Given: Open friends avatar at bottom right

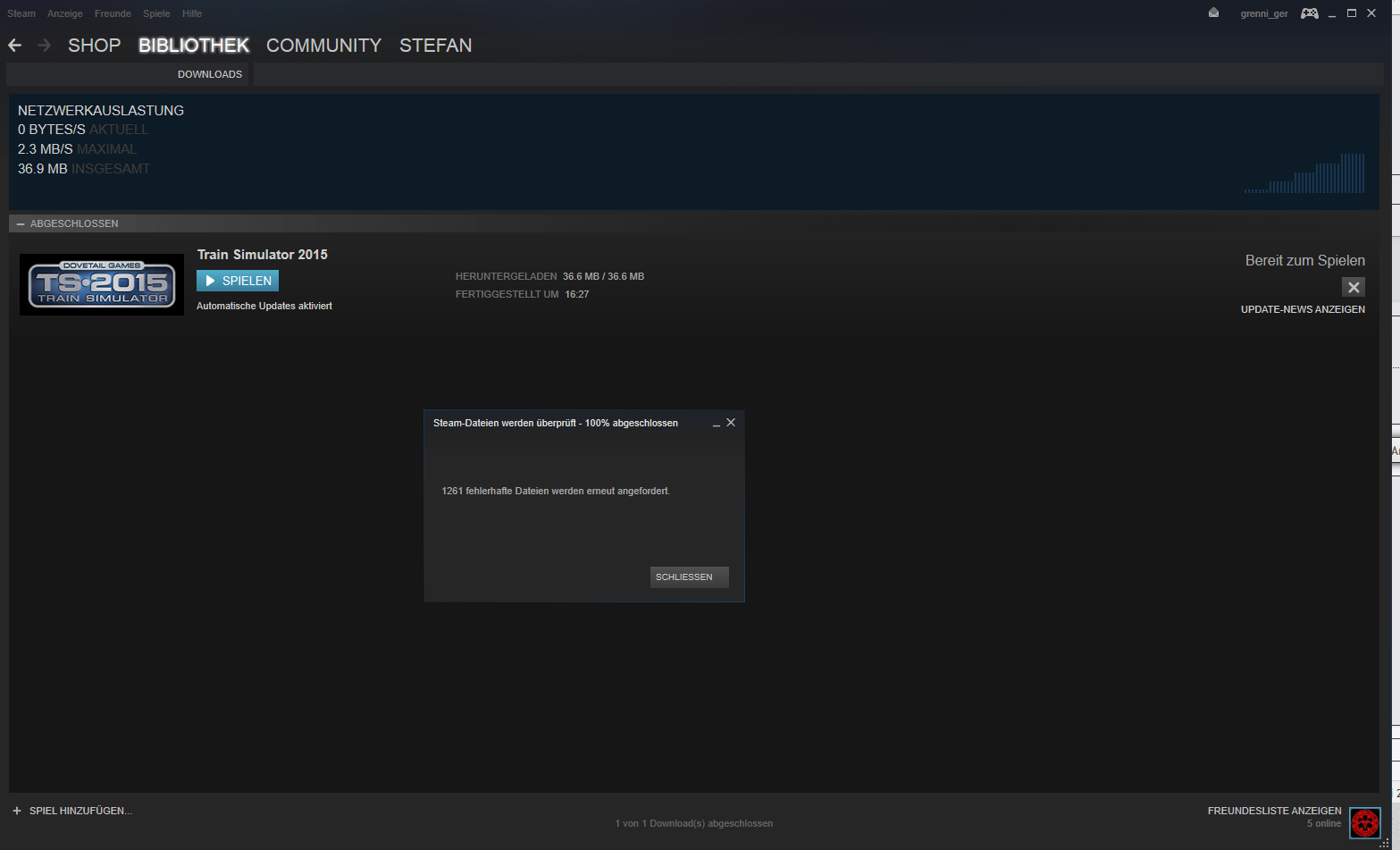Looking at the screenshot, I should pyautogui.click(x=1365, y=822).
